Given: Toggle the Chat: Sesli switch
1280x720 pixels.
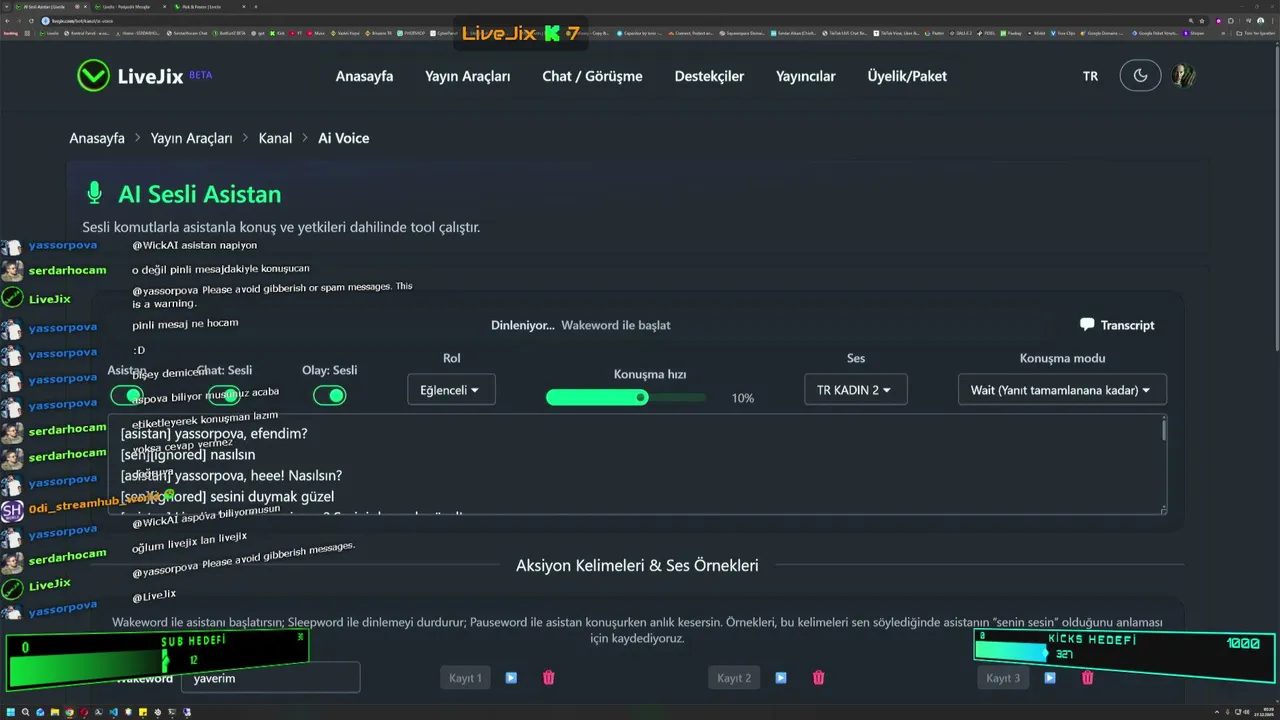Looking at the screenshot, I should 224,396.
